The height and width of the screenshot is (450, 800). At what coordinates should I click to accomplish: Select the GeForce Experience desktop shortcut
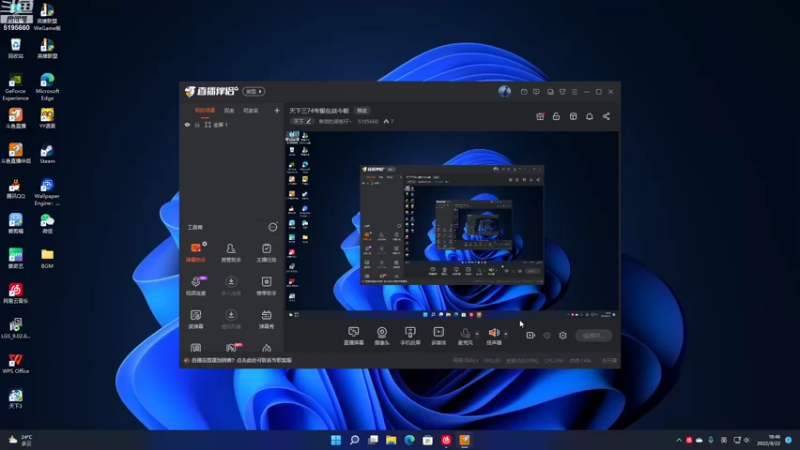point(15,87)
